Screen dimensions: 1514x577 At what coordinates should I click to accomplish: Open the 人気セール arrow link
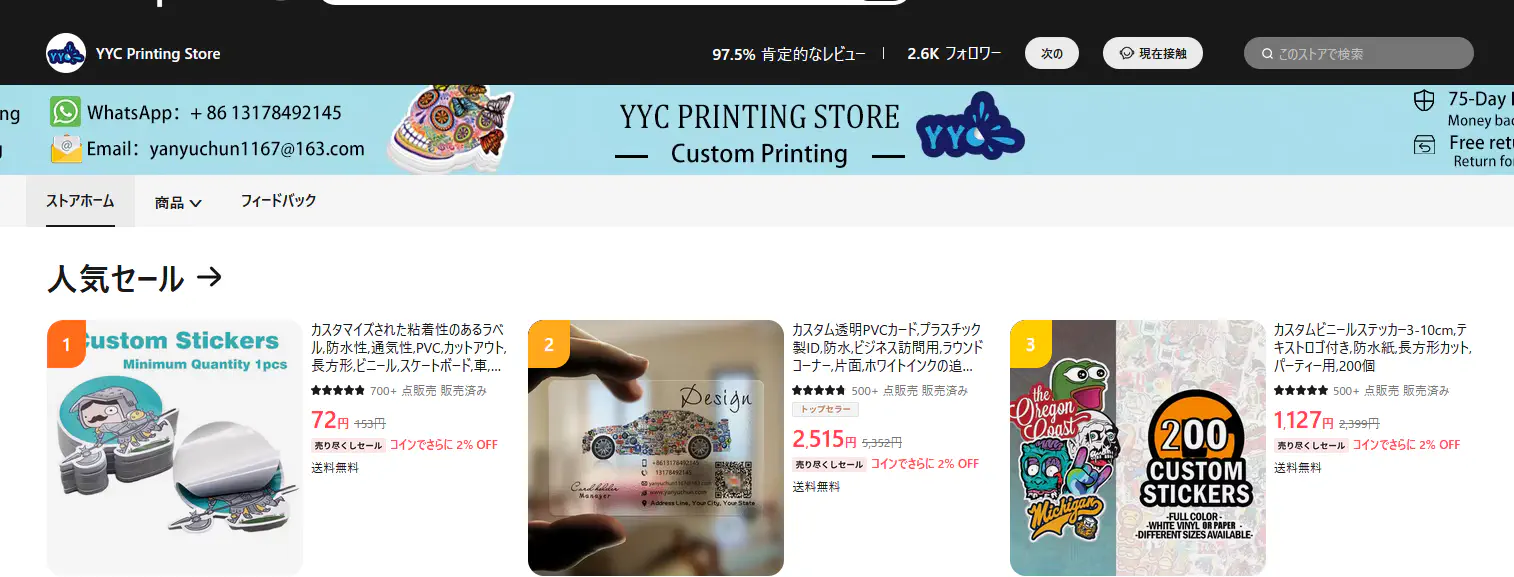(209, 278)
